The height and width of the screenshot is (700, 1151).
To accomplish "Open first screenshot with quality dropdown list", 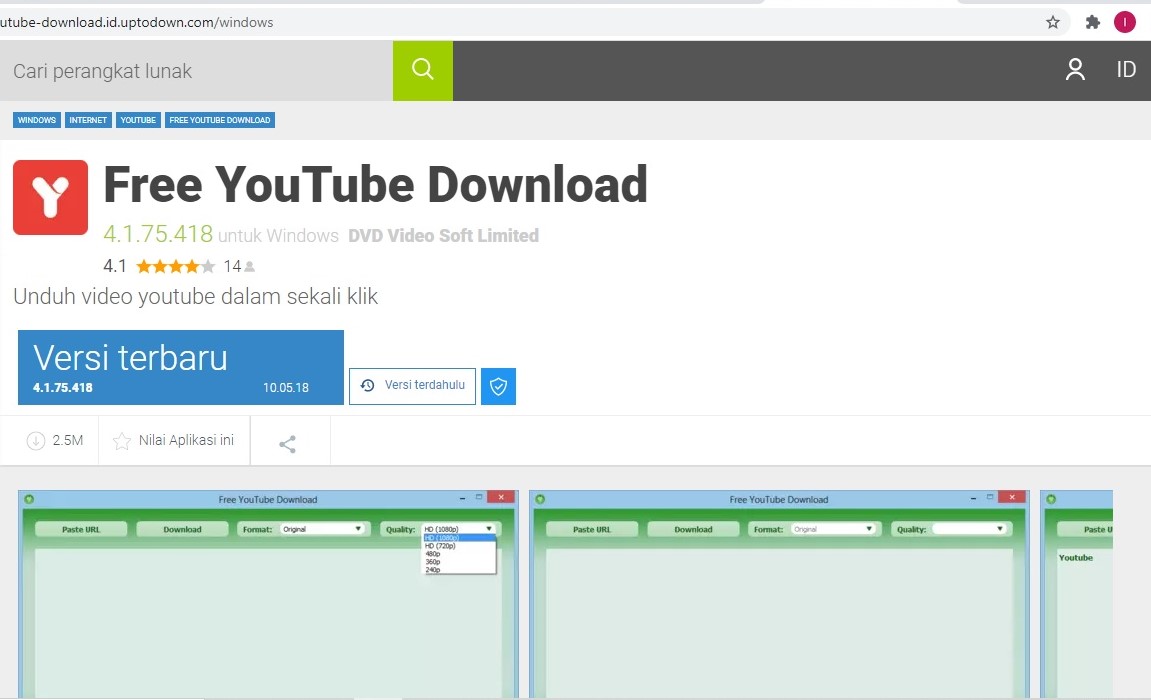I will (x=269, y=594).
